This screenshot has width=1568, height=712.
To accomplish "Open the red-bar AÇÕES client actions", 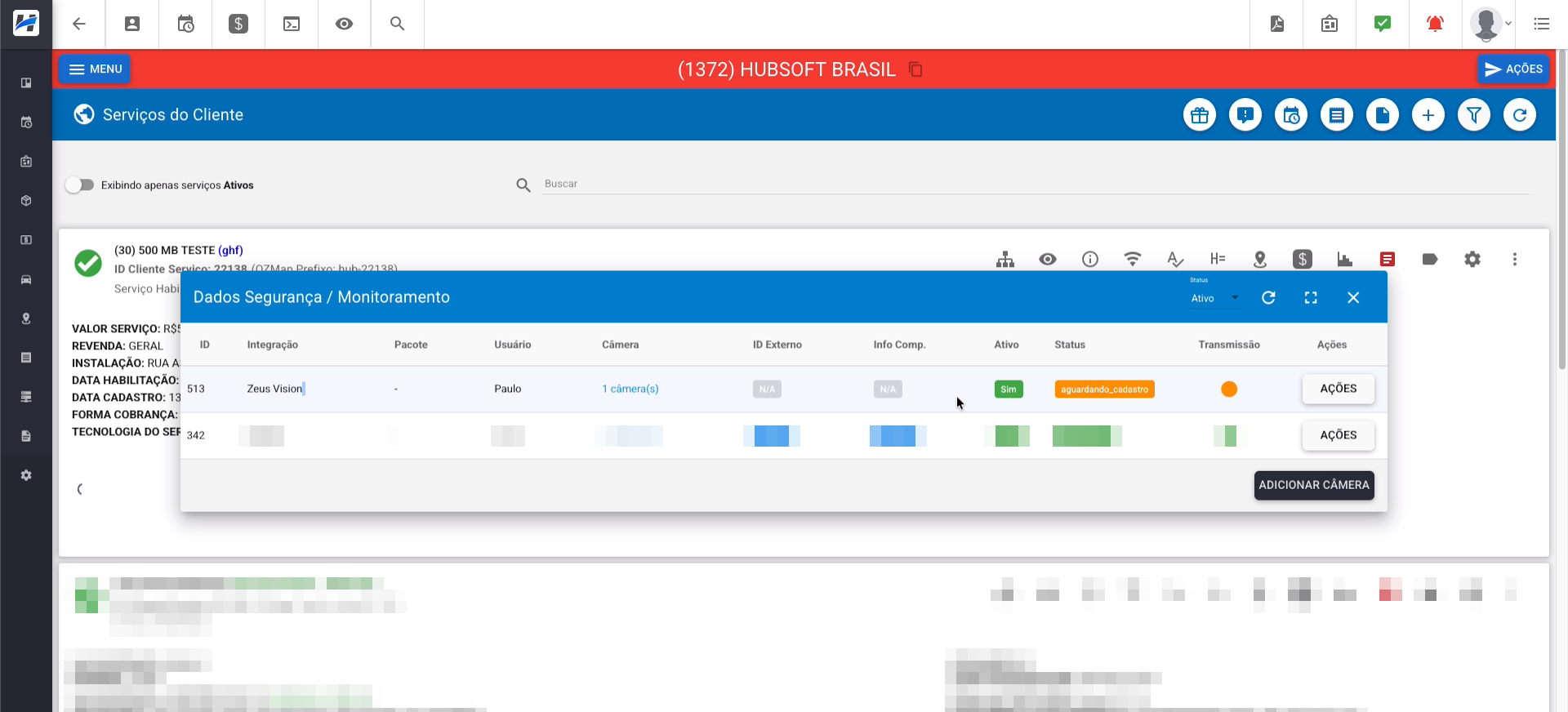I will tap(1513, 69).
